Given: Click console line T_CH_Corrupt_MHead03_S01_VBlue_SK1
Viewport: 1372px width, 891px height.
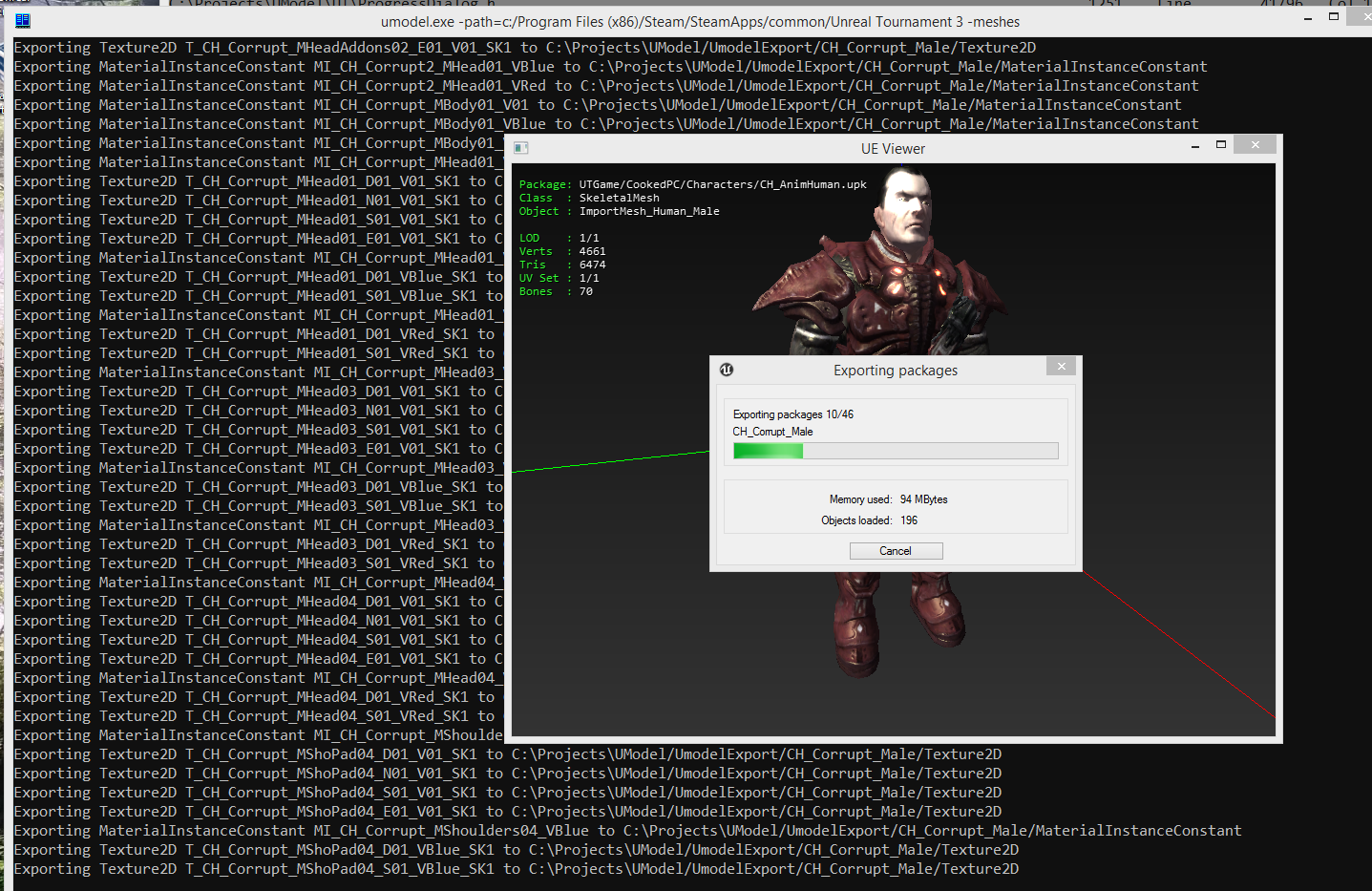Looking at the screenshot, I should click(258, 506).
